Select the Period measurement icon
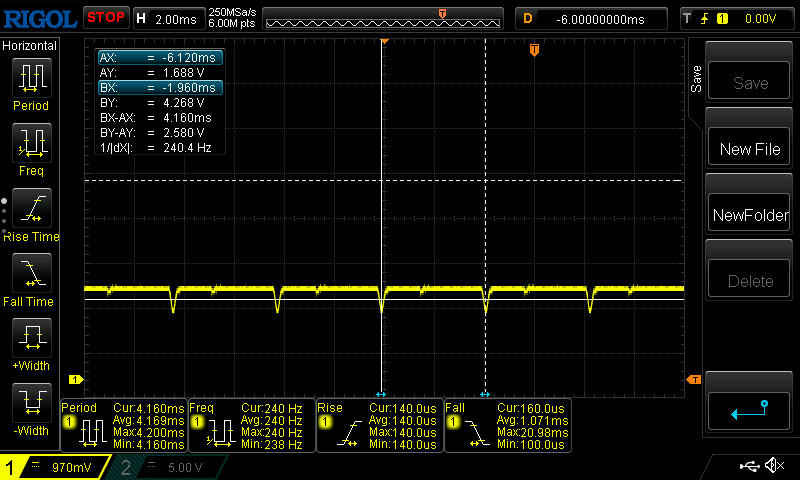The image size is (800, 480). point(31,80)
